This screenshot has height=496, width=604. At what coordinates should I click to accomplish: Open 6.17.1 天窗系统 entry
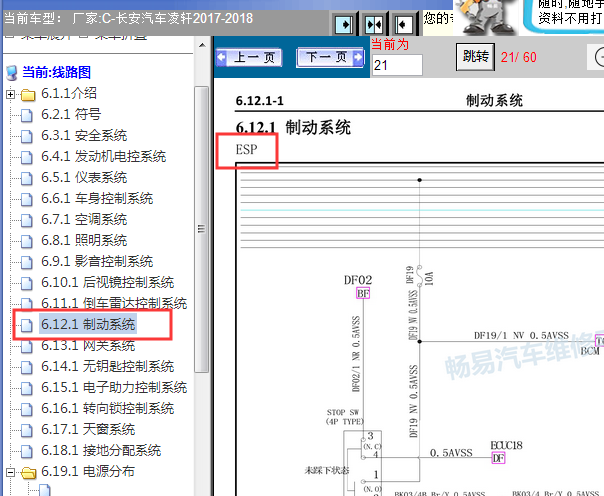(x=88, y=429)
